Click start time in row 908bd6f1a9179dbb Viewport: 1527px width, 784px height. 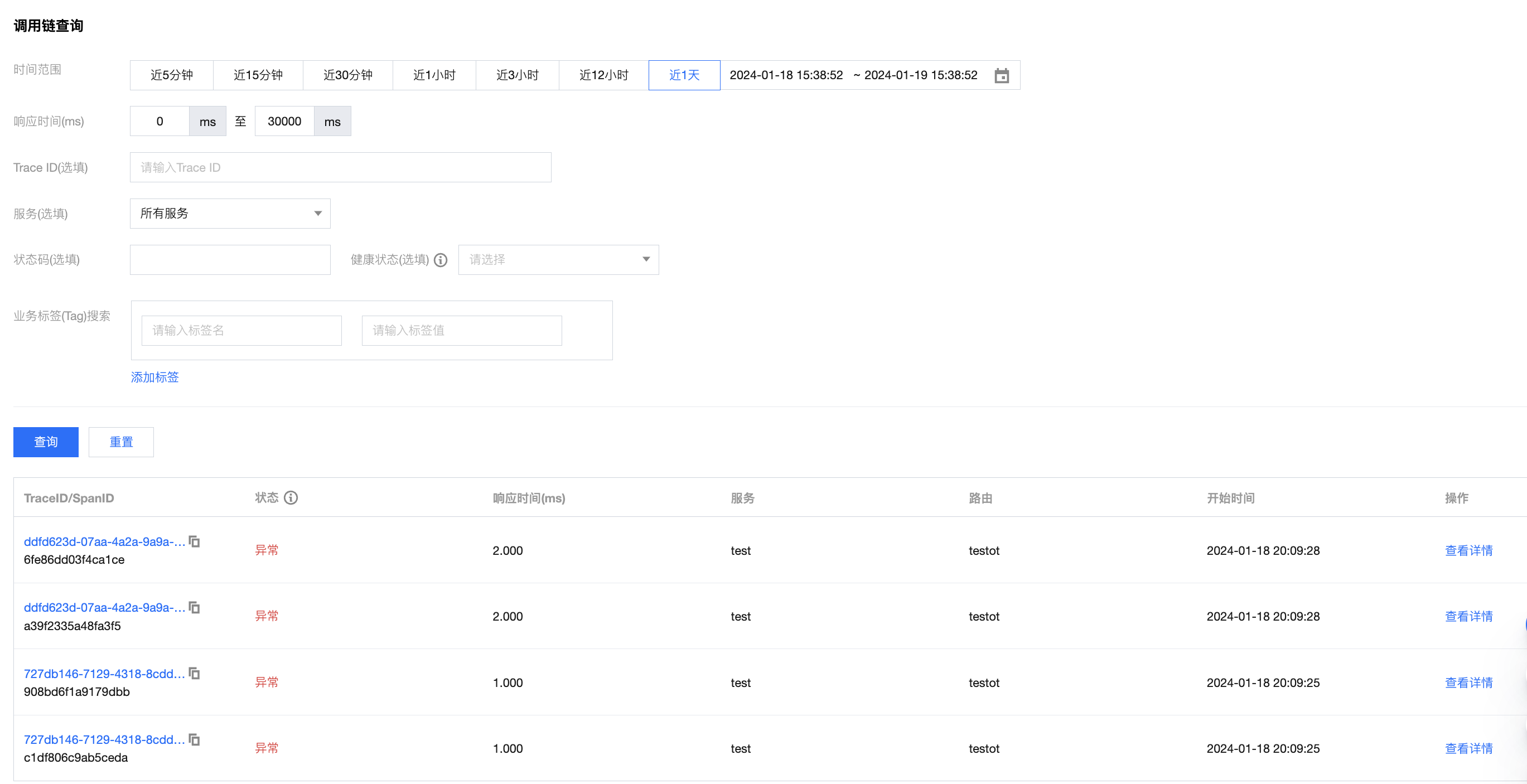click(x=1263, y=683)
